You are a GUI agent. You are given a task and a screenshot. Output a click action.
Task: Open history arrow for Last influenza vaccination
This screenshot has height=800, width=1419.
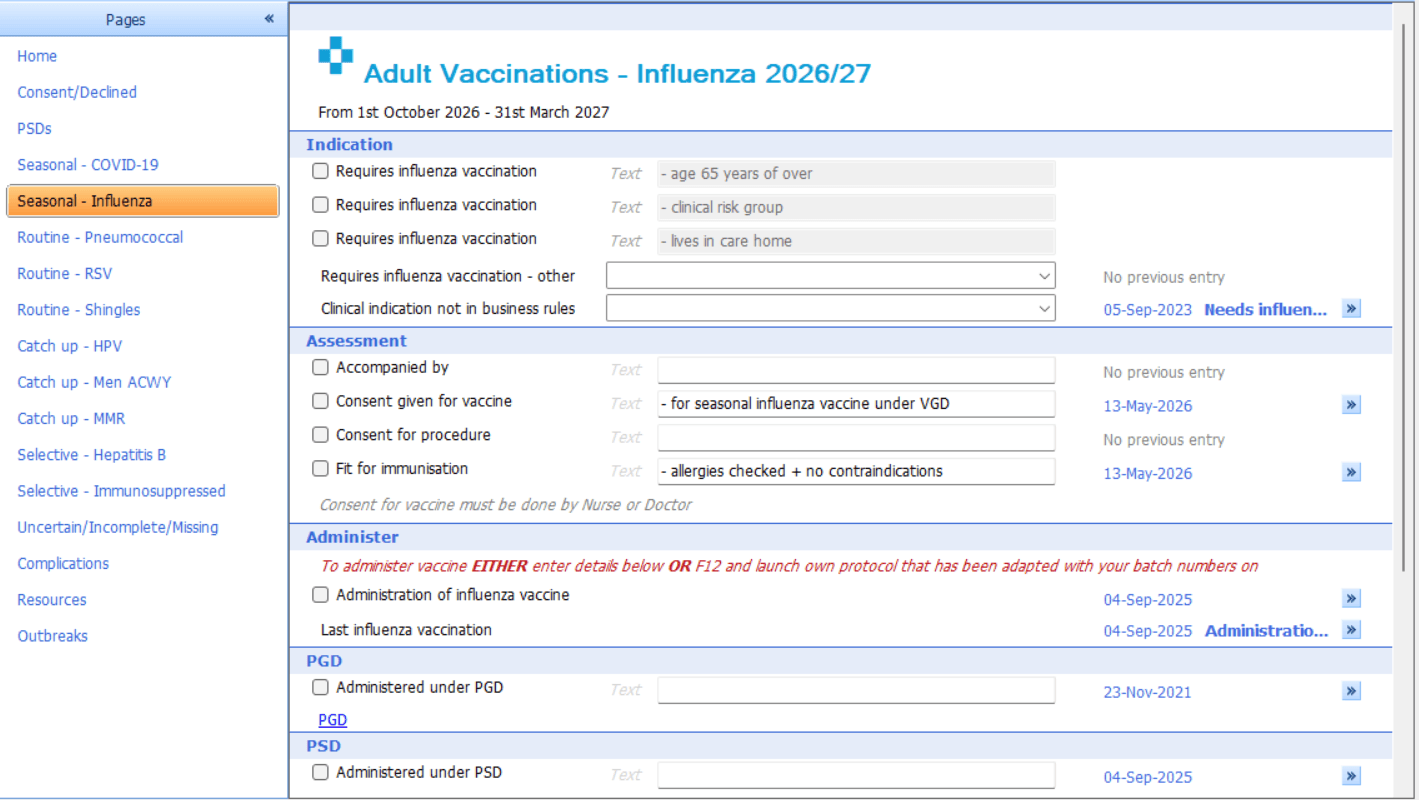point(1351,630)
